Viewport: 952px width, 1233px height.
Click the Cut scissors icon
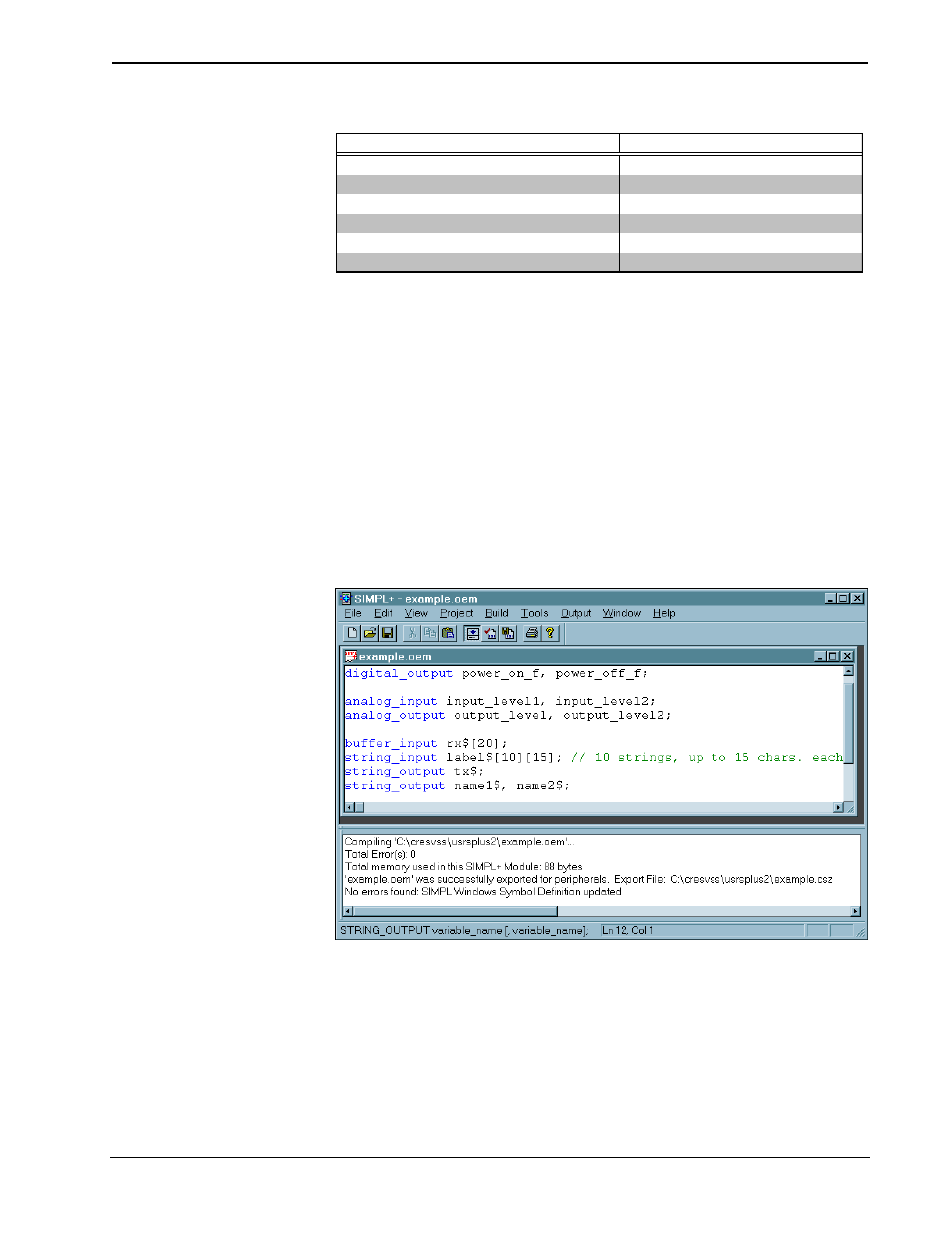(412, 633)
